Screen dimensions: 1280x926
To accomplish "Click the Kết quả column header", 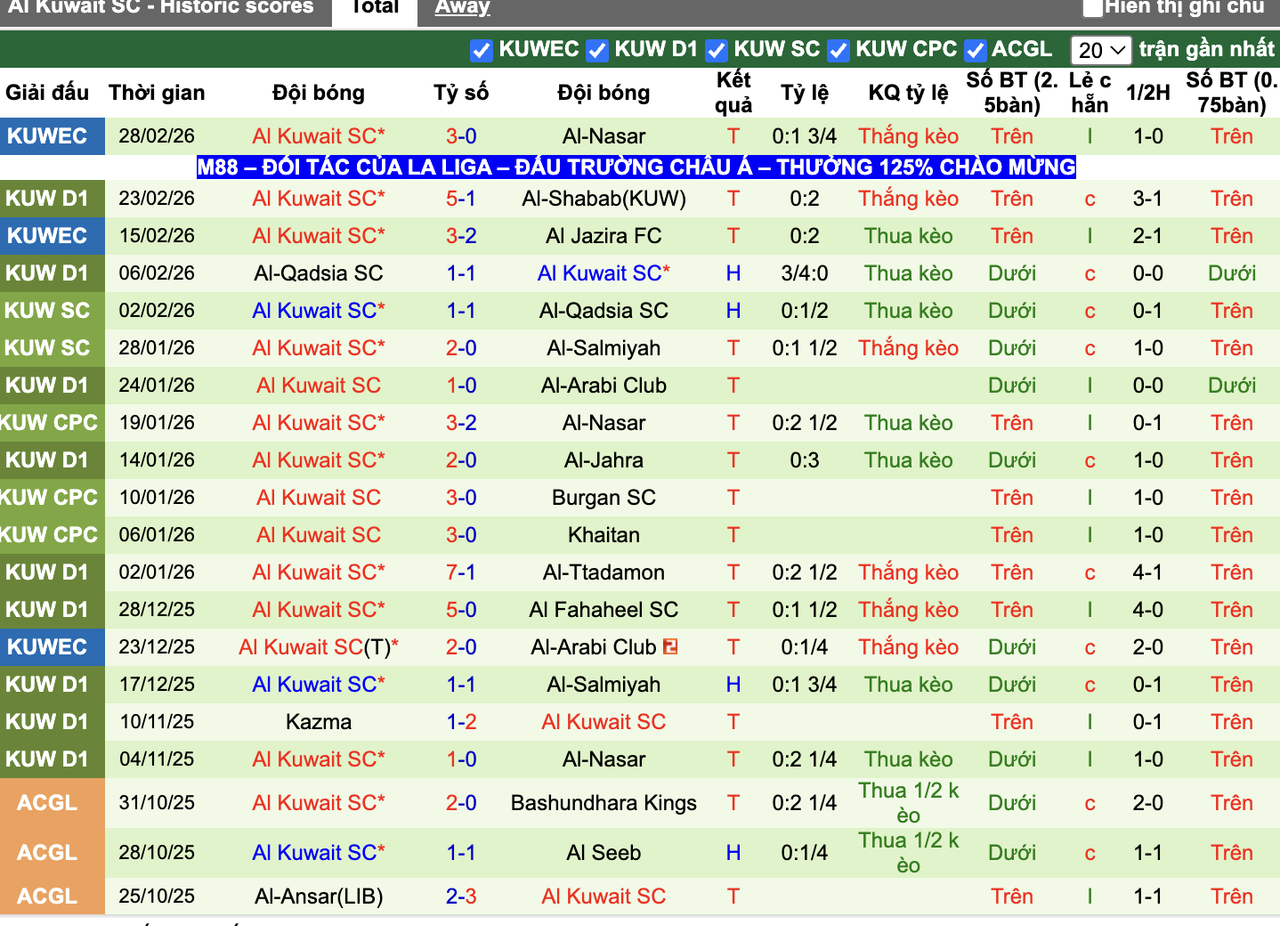I will (734, 93).
